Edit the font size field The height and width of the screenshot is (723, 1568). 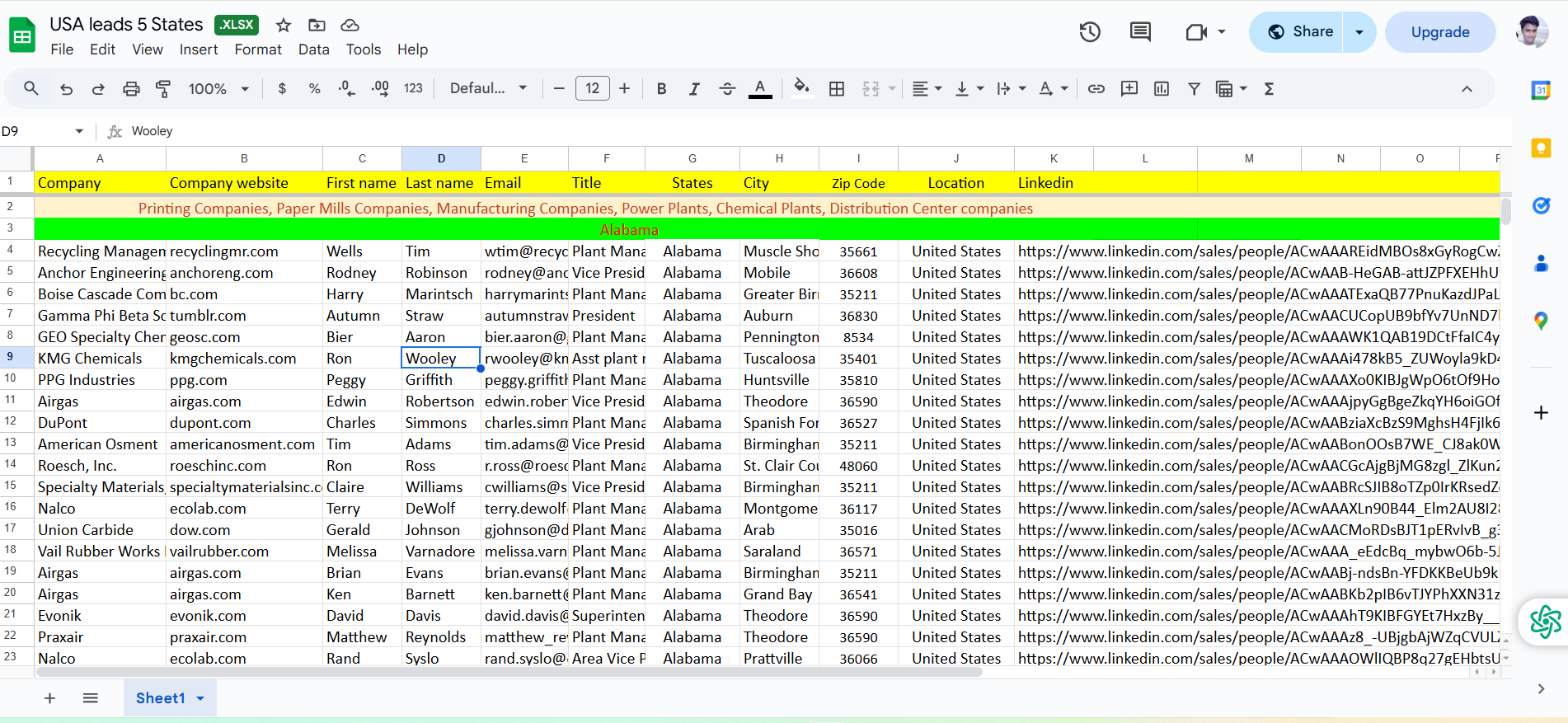[593, 88]
